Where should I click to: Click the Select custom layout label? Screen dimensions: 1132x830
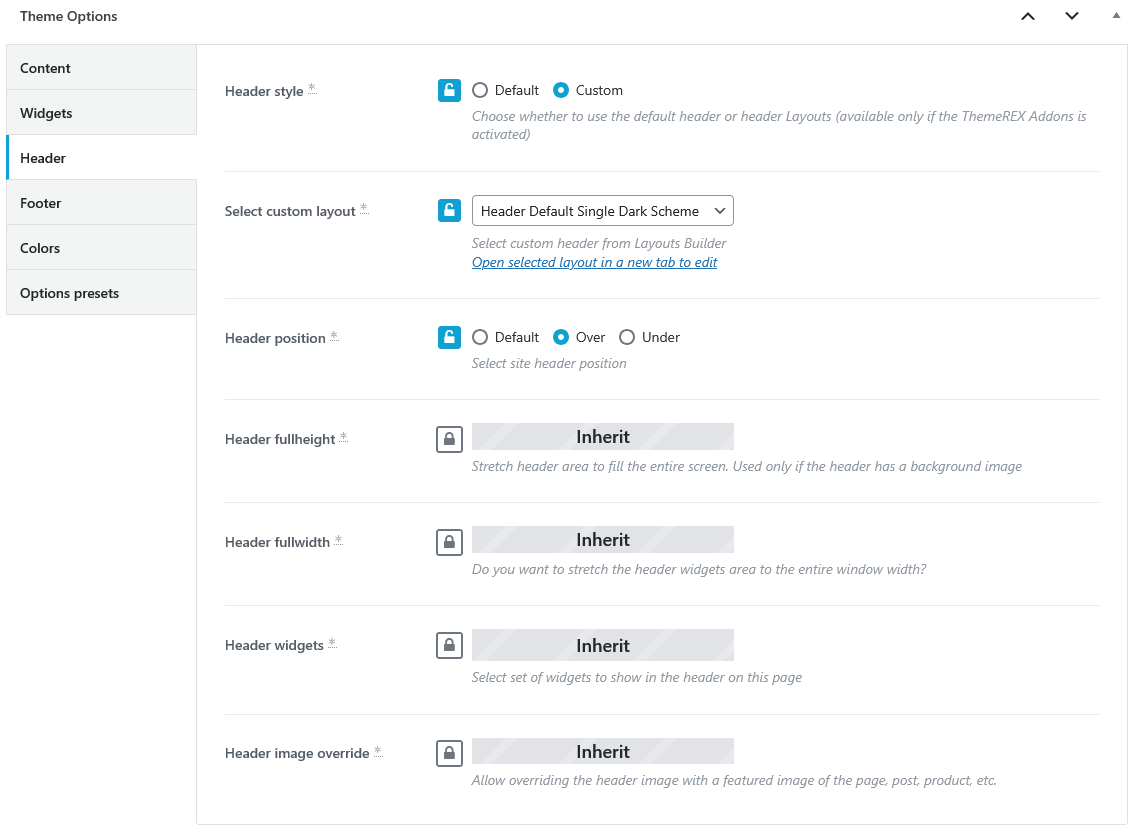290,211
